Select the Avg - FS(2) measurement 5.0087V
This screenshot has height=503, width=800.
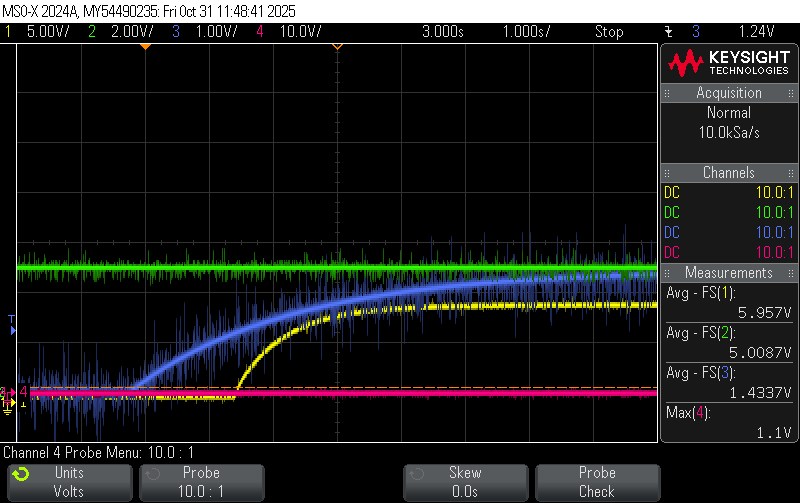729,342
